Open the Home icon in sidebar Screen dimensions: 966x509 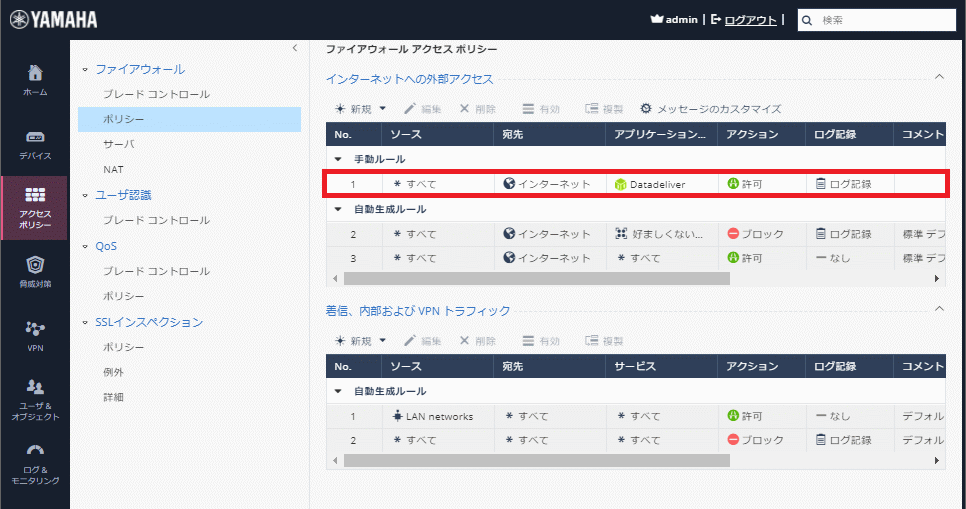point(35,80)
